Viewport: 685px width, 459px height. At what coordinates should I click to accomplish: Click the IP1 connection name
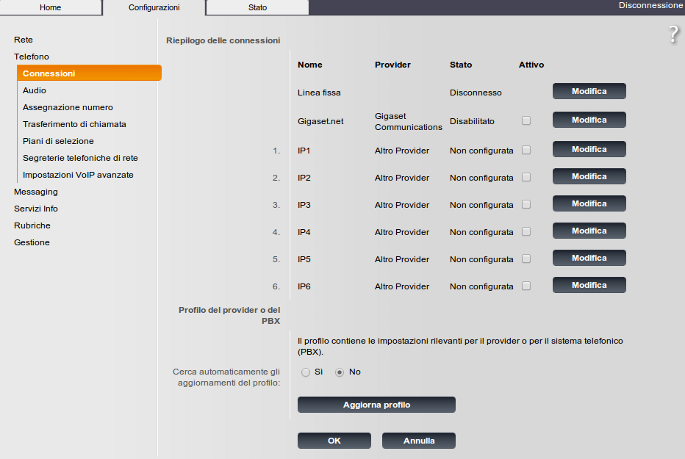pyautogui.click(x=304, y=151)
